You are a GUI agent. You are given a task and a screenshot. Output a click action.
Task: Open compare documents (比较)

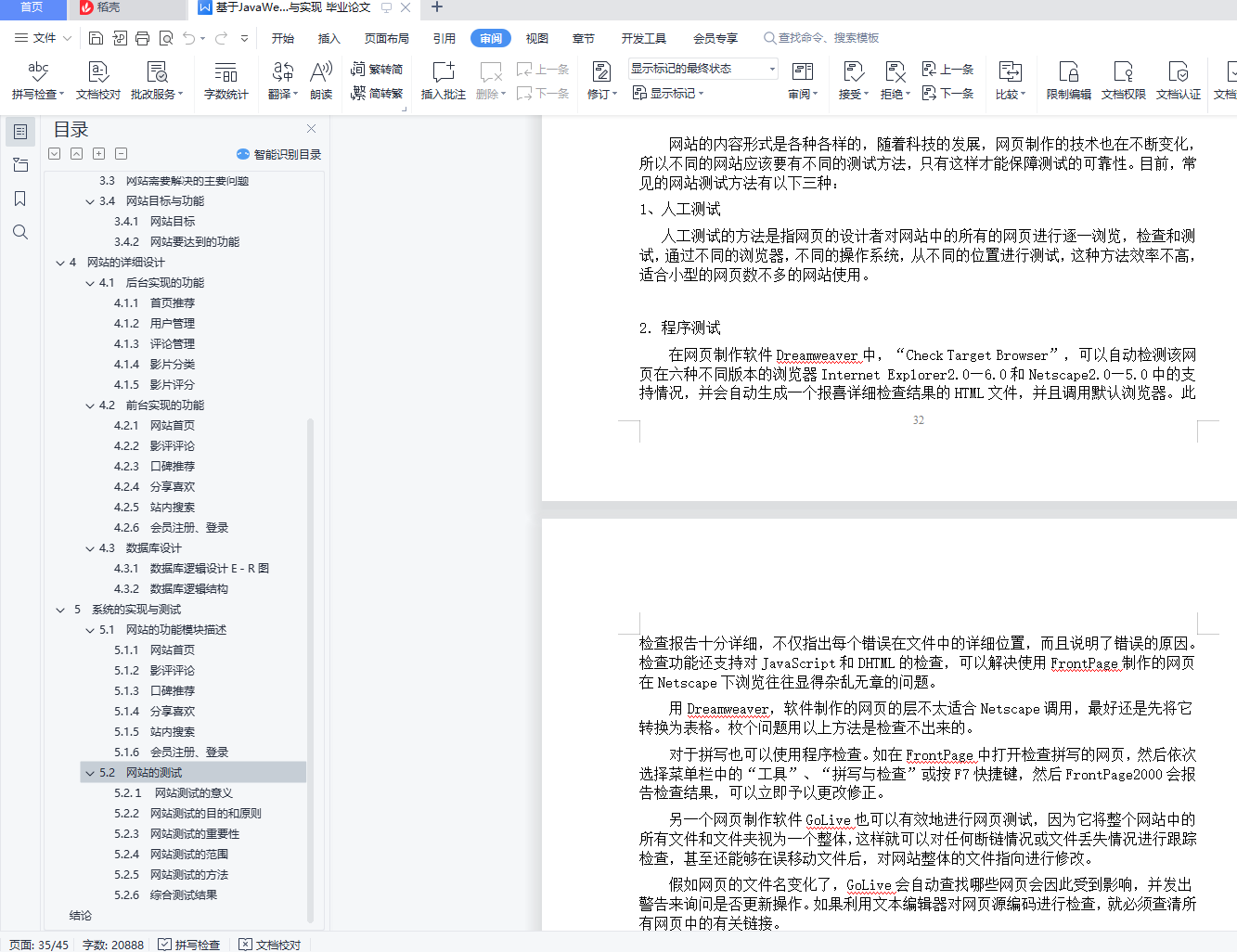point(1010,81)
